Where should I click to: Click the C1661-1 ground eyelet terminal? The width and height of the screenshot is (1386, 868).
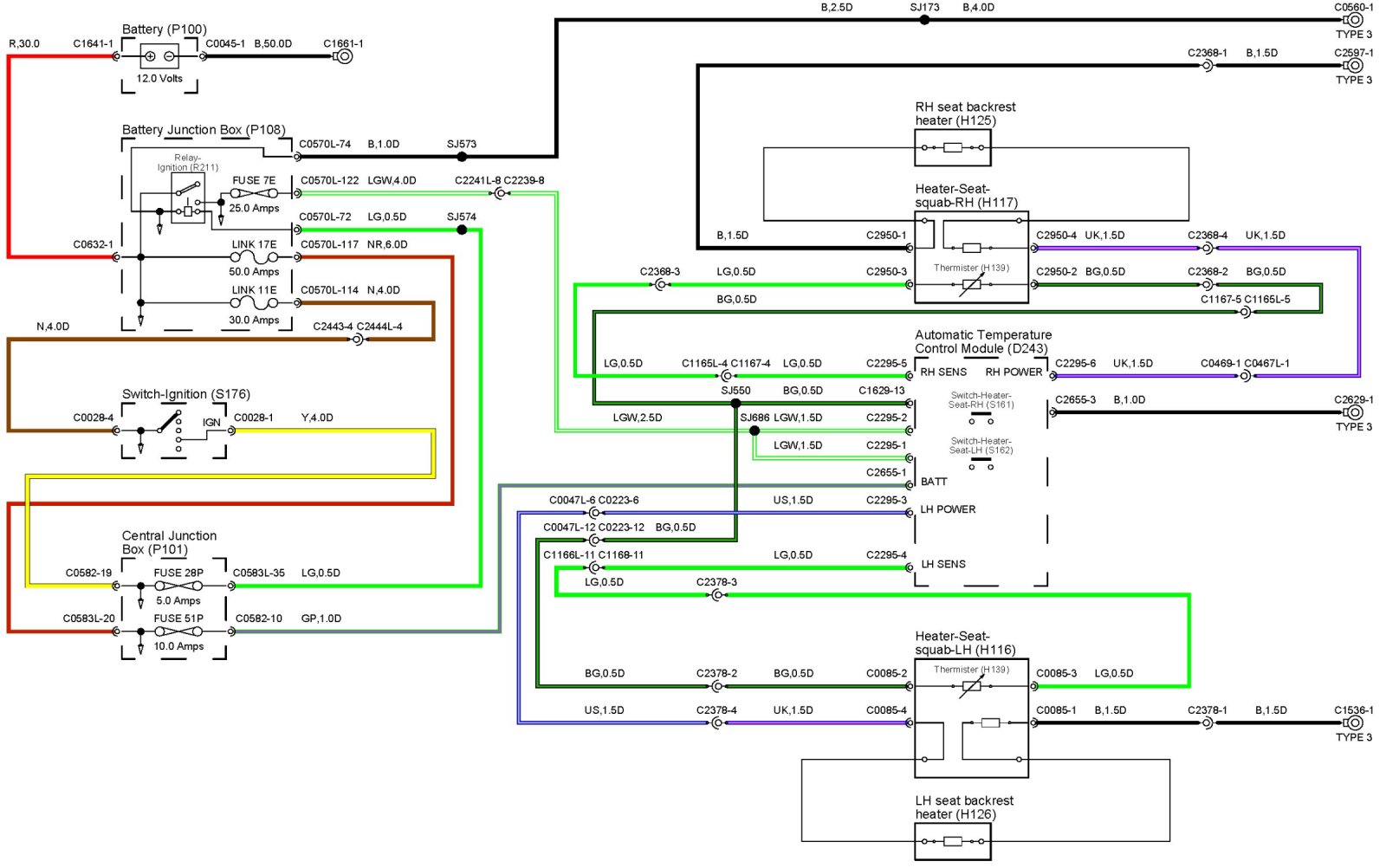(344, 56)
